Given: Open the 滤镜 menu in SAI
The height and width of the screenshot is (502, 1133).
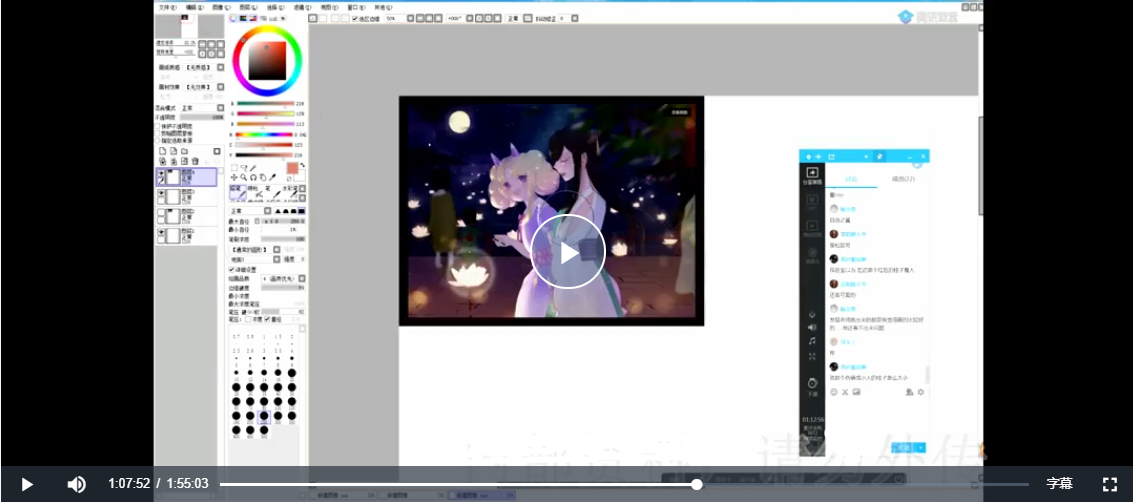Looking at the screenshot, I should [x=303, y=7].
